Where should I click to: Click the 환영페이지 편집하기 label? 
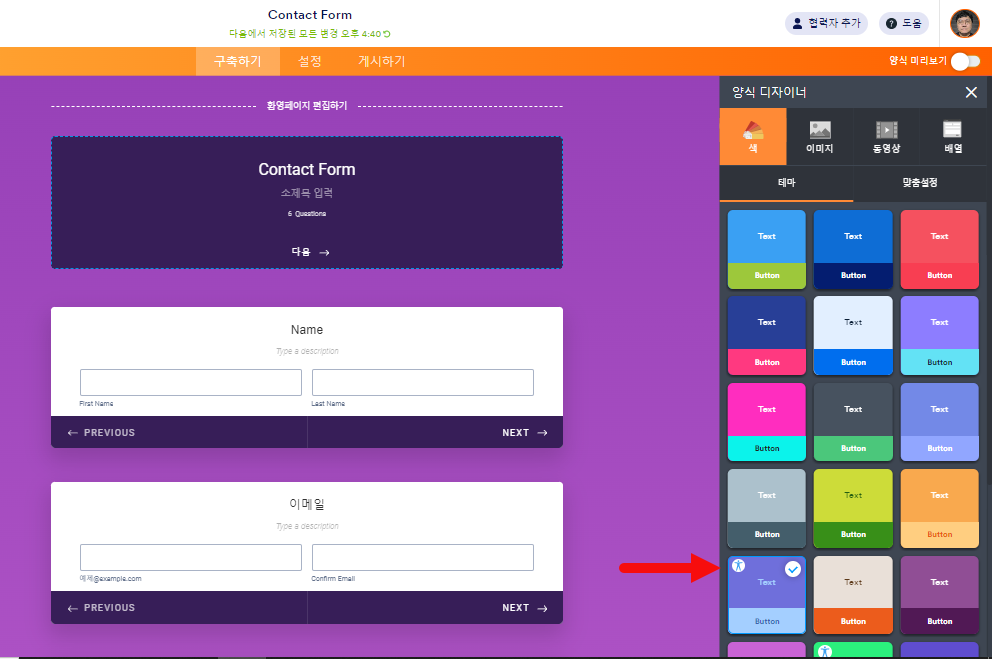tap(307, 106)
